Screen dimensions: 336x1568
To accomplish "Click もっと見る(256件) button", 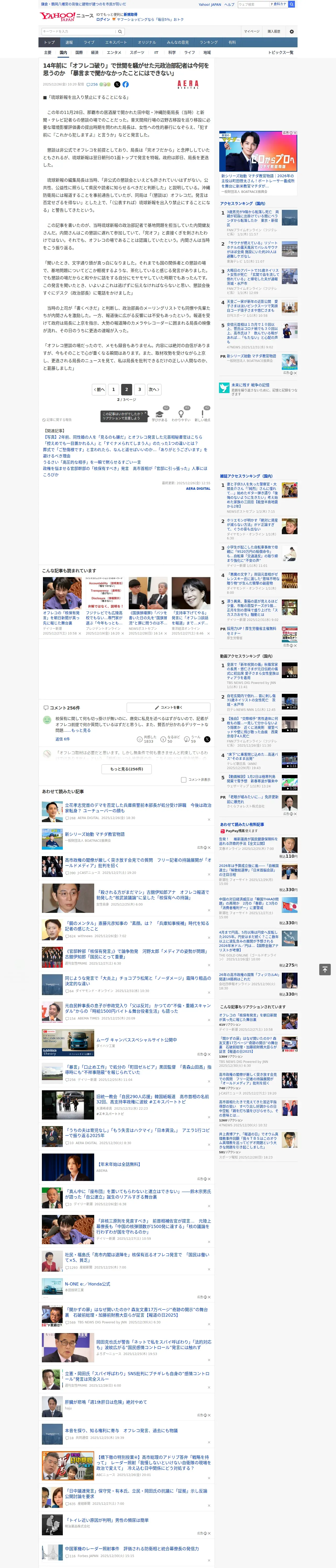I will pyautogui.click(x=127, y=769).
